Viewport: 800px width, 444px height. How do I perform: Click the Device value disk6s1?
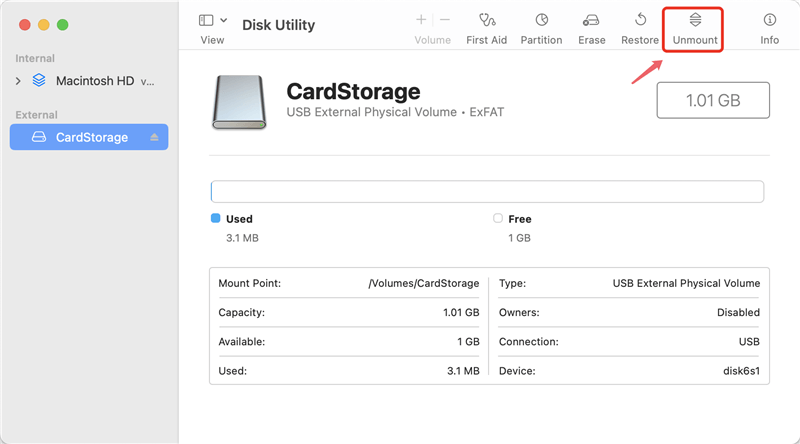(741, 371)
